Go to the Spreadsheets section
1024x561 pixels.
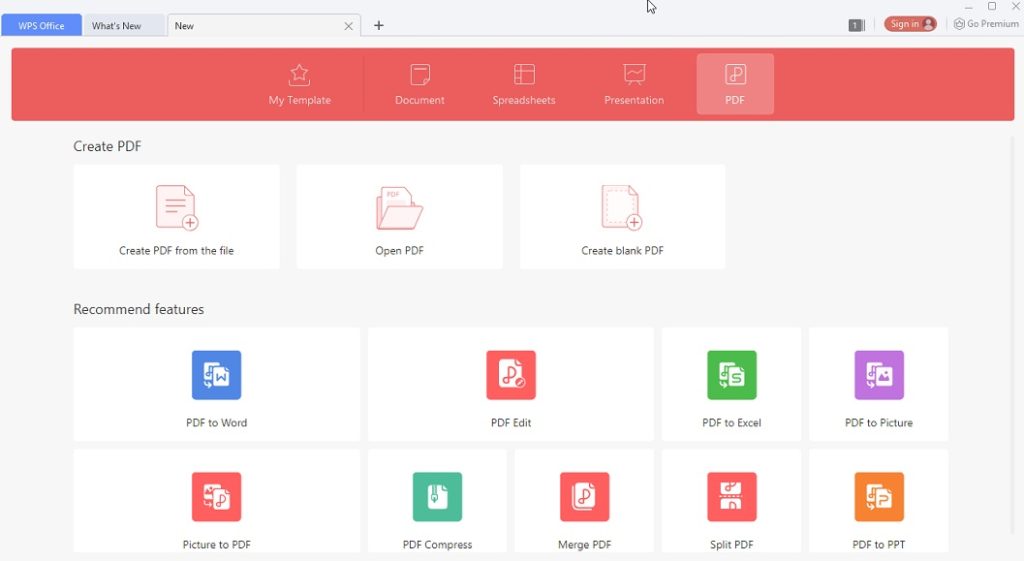(524, 85)
